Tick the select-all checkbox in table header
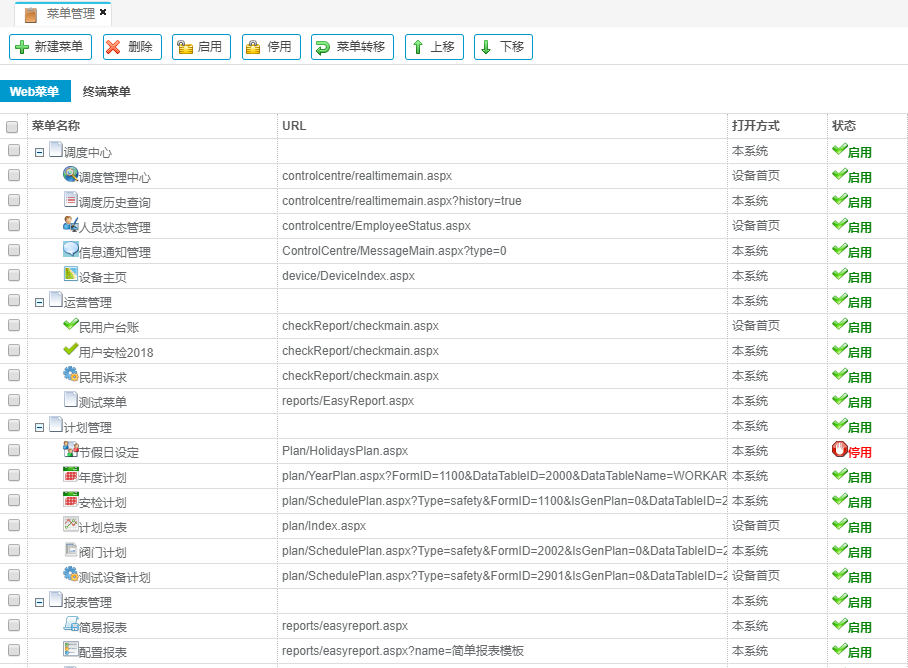The height and width of the screenshot is (668, 908). click(x=13, y=127)
